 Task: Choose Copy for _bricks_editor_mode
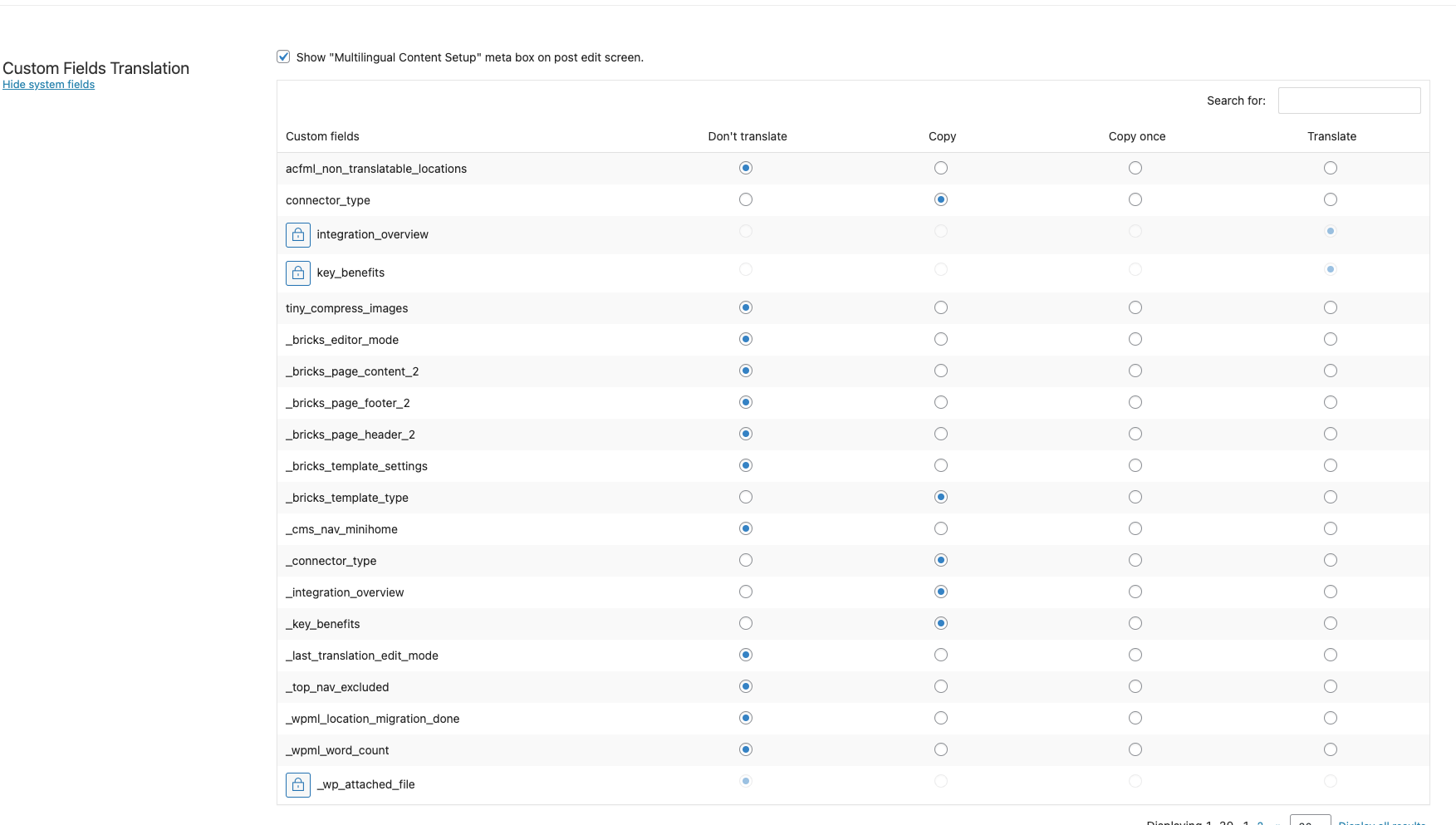click(x=941, y=339)
